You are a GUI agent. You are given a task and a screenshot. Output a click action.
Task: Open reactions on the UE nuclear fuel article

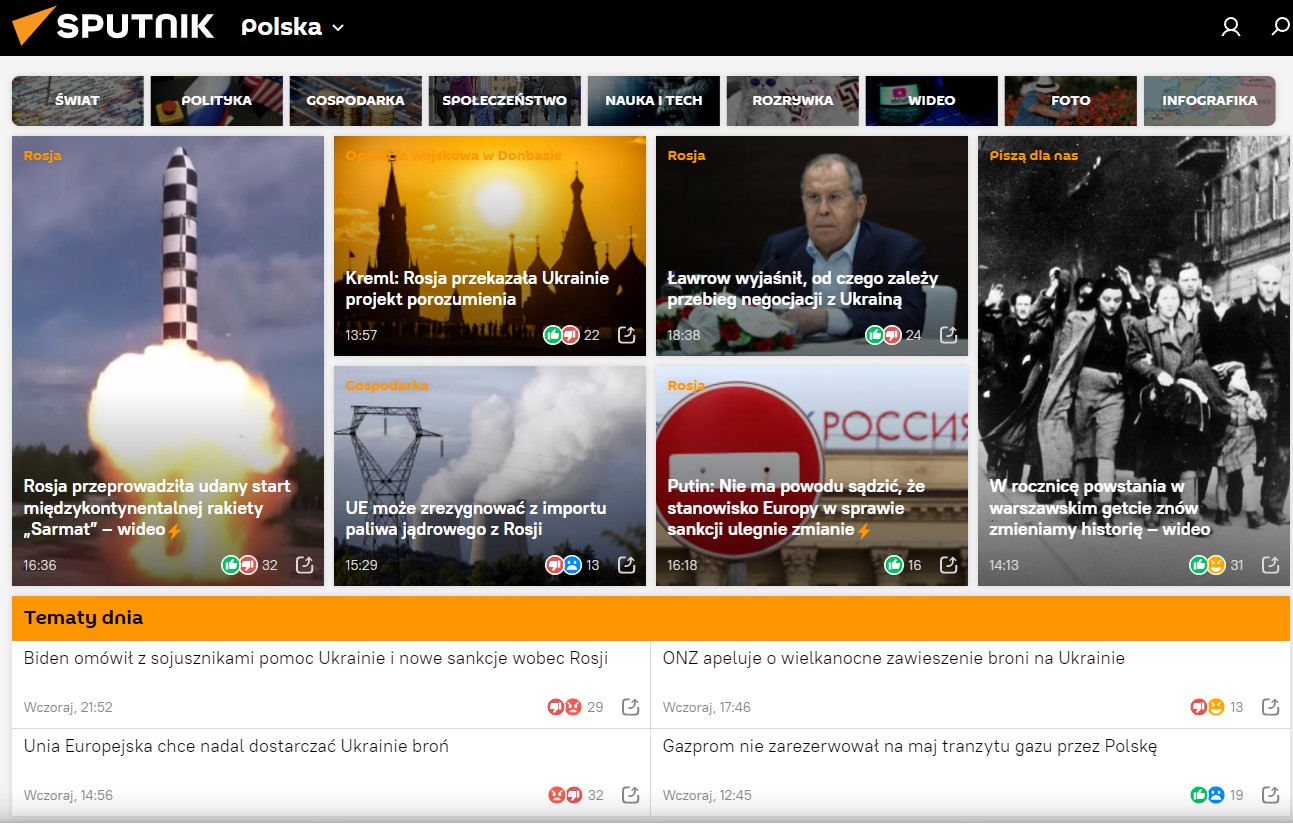(x=572, y=565)
